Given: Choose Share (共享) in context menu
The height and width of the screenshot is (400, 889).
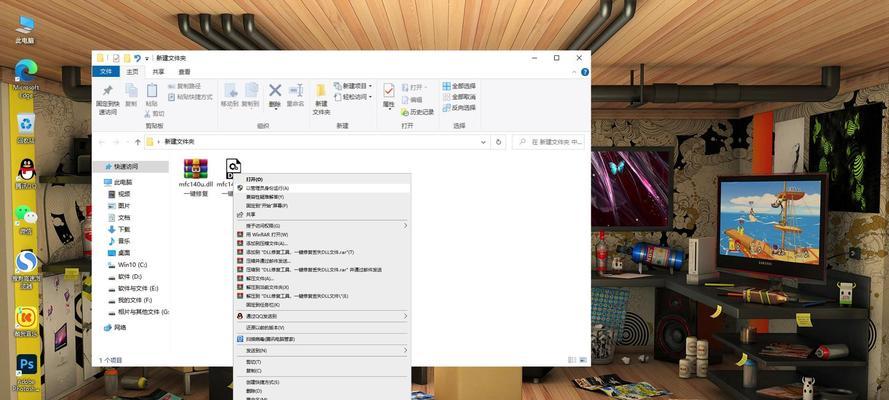Looking at the screenshot, I should point(321,214).
